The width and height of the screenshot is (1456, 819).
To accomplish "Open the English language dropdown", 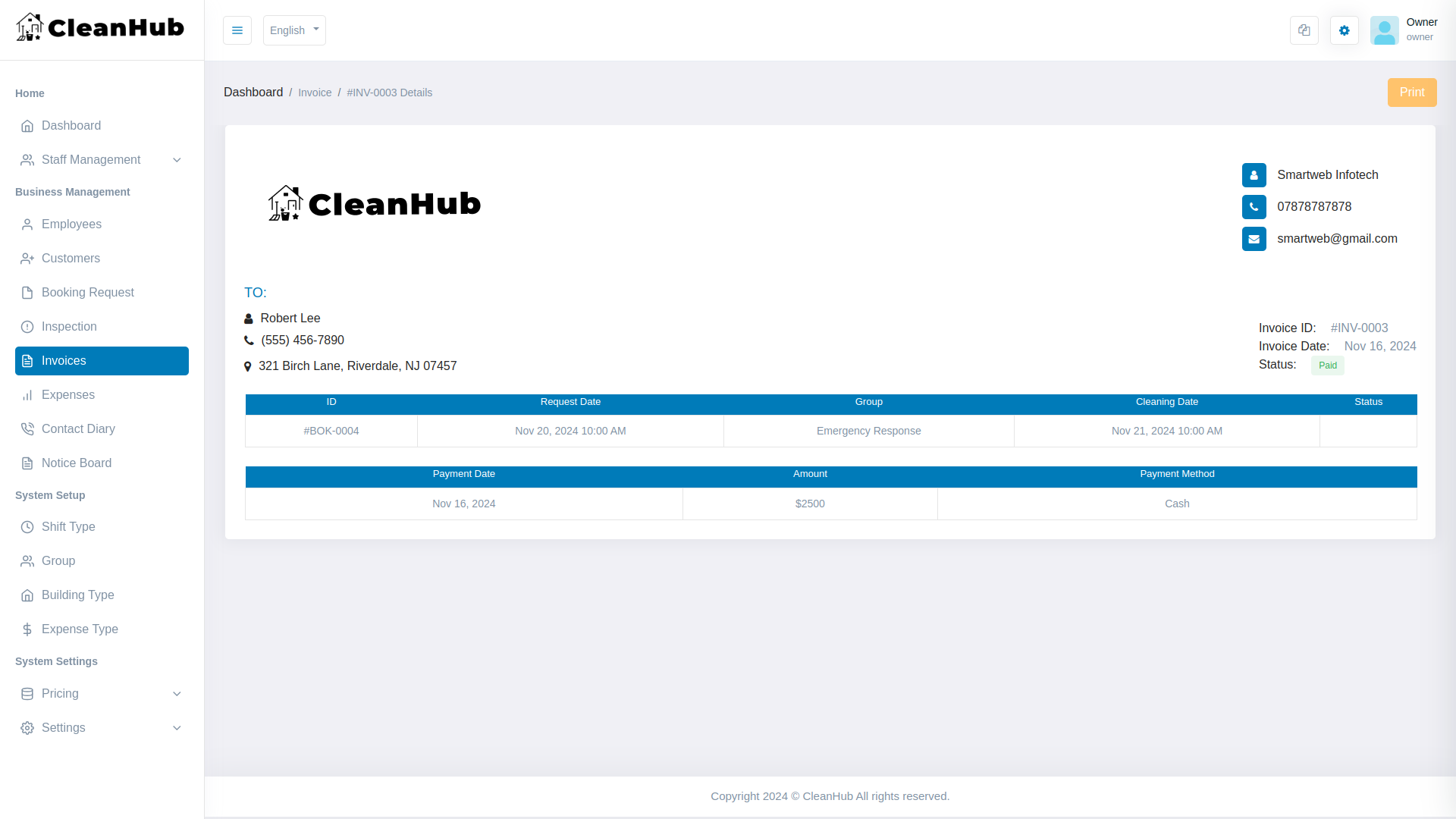I will pos(293,30).
